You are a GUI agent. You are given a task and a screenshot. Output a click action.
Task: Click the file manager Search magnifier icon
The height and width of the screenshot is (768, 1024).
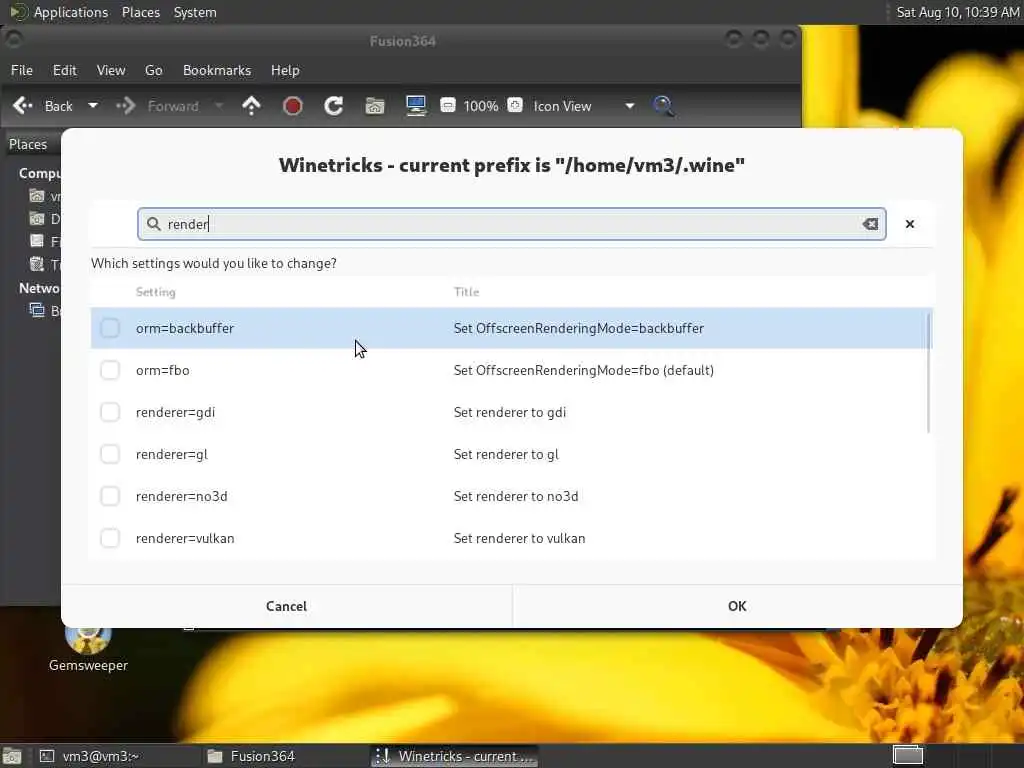(663, 106)
